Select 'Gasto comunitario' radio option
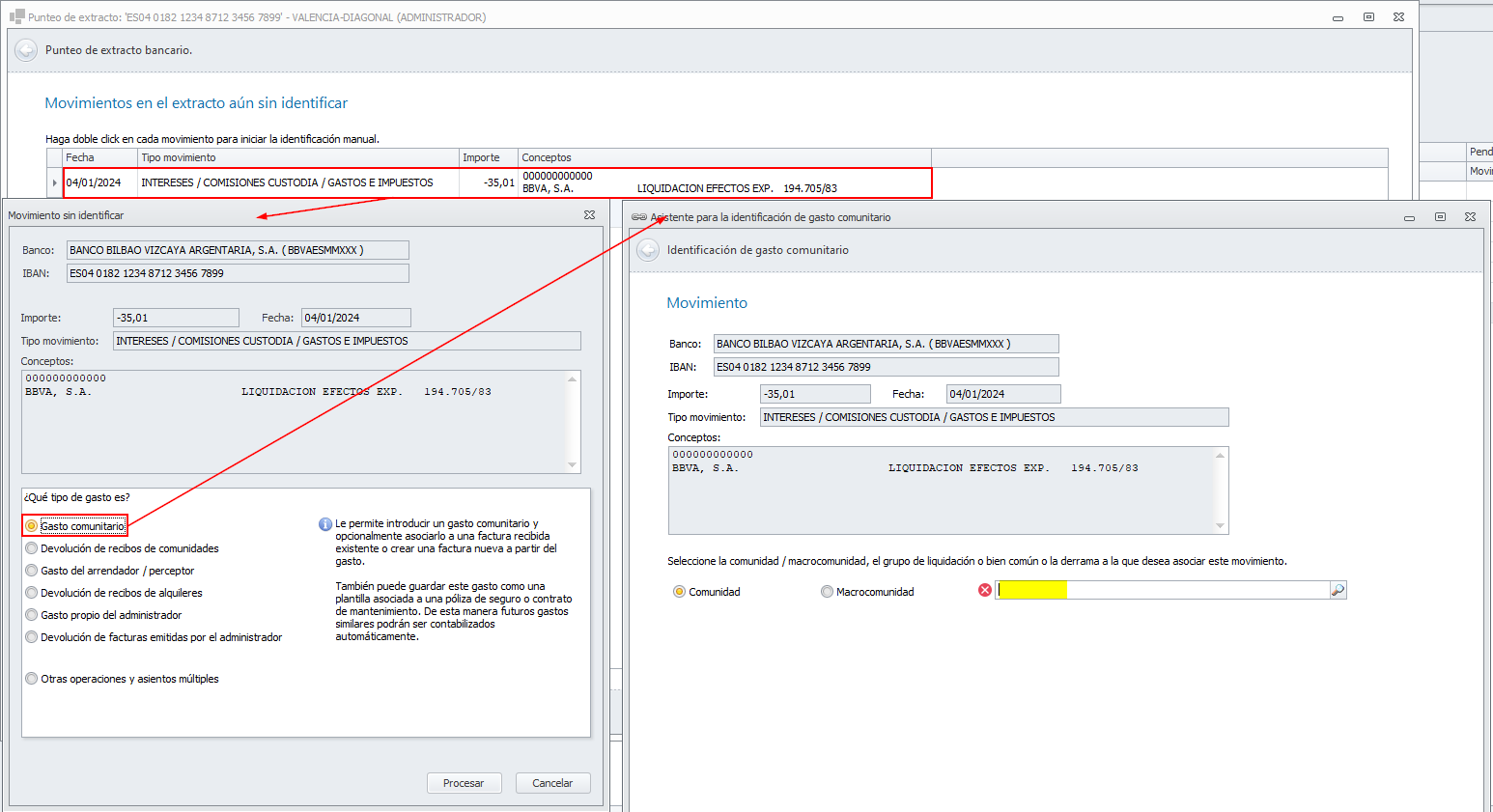This screenshot has height=812, width=1493. (x=32, y=526)
